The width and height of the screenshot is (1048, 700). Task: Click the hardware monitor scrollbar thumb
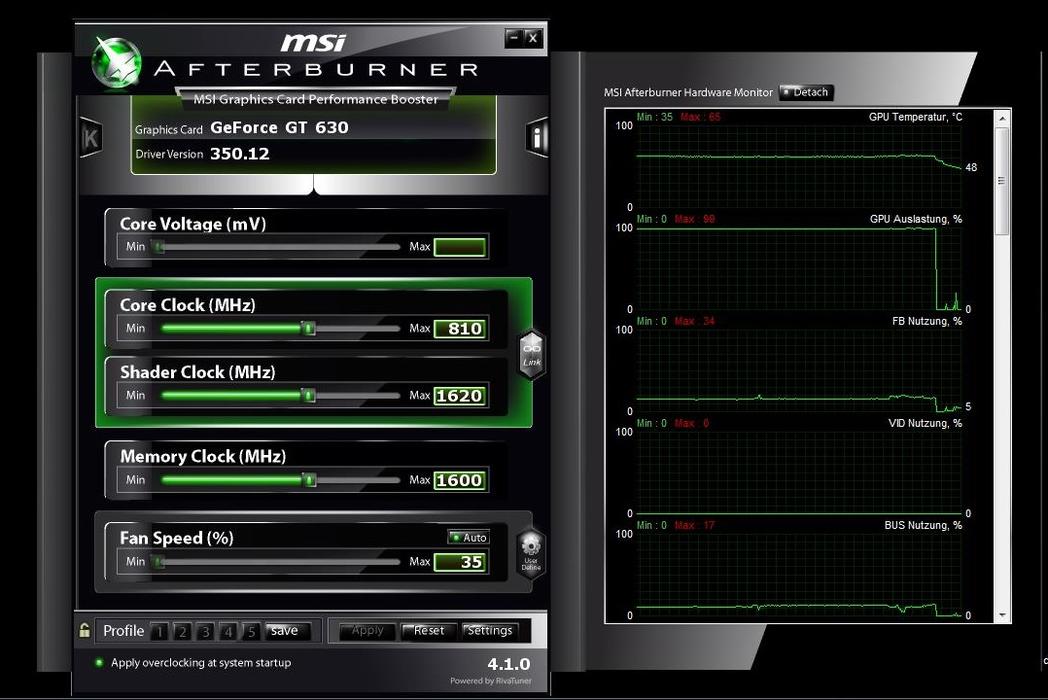tap(1001, 181)
